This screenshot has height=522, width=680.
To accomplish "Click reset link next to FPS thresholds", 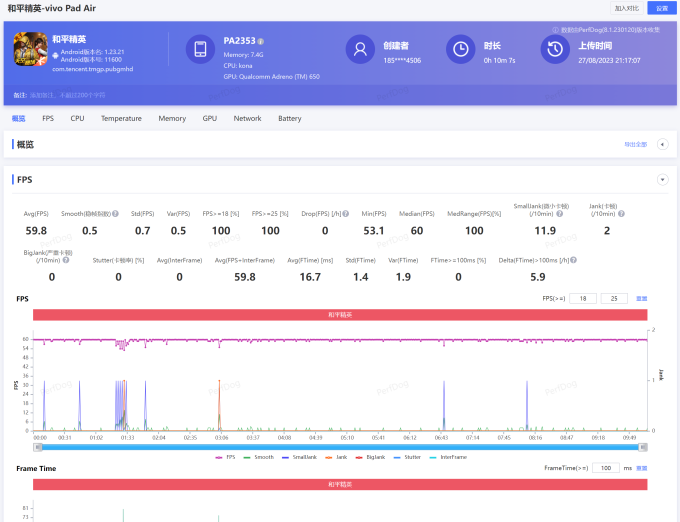I will (x=641, y=299).
